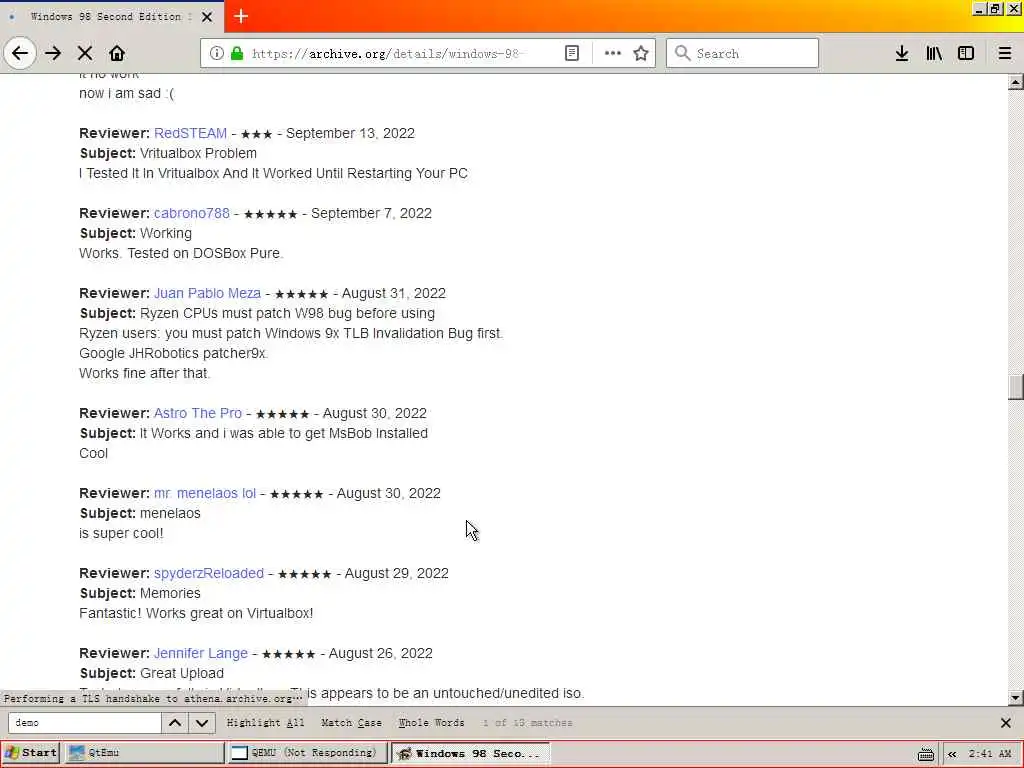Viewport: 1024px width, 768px height.
Task: Click the 2:41 AM clock
Action: pyautogui.click(x=990, y=754)
